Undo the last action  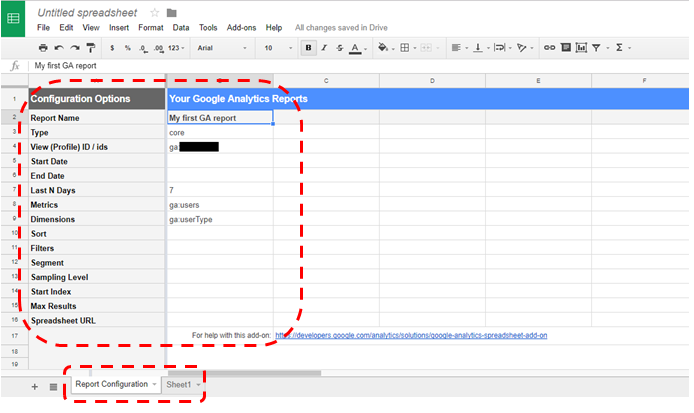pyautogui.click(x=59, y=48)
